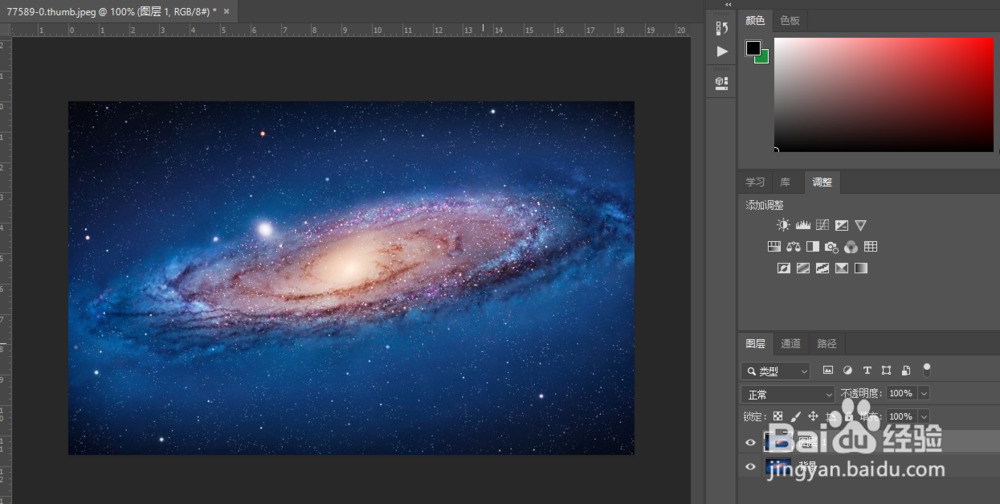
Task: Select the 图层 1 layer thumbnail
Action: click(777, 442)
